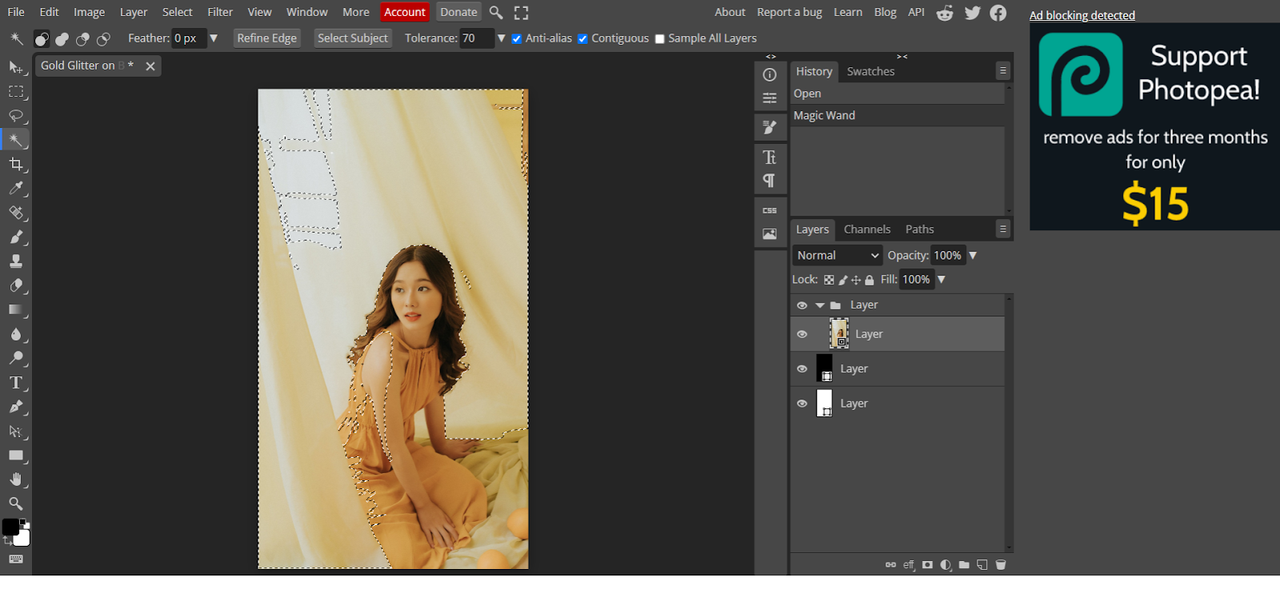Open the Opacity dropdown arrow

point(973,256)
